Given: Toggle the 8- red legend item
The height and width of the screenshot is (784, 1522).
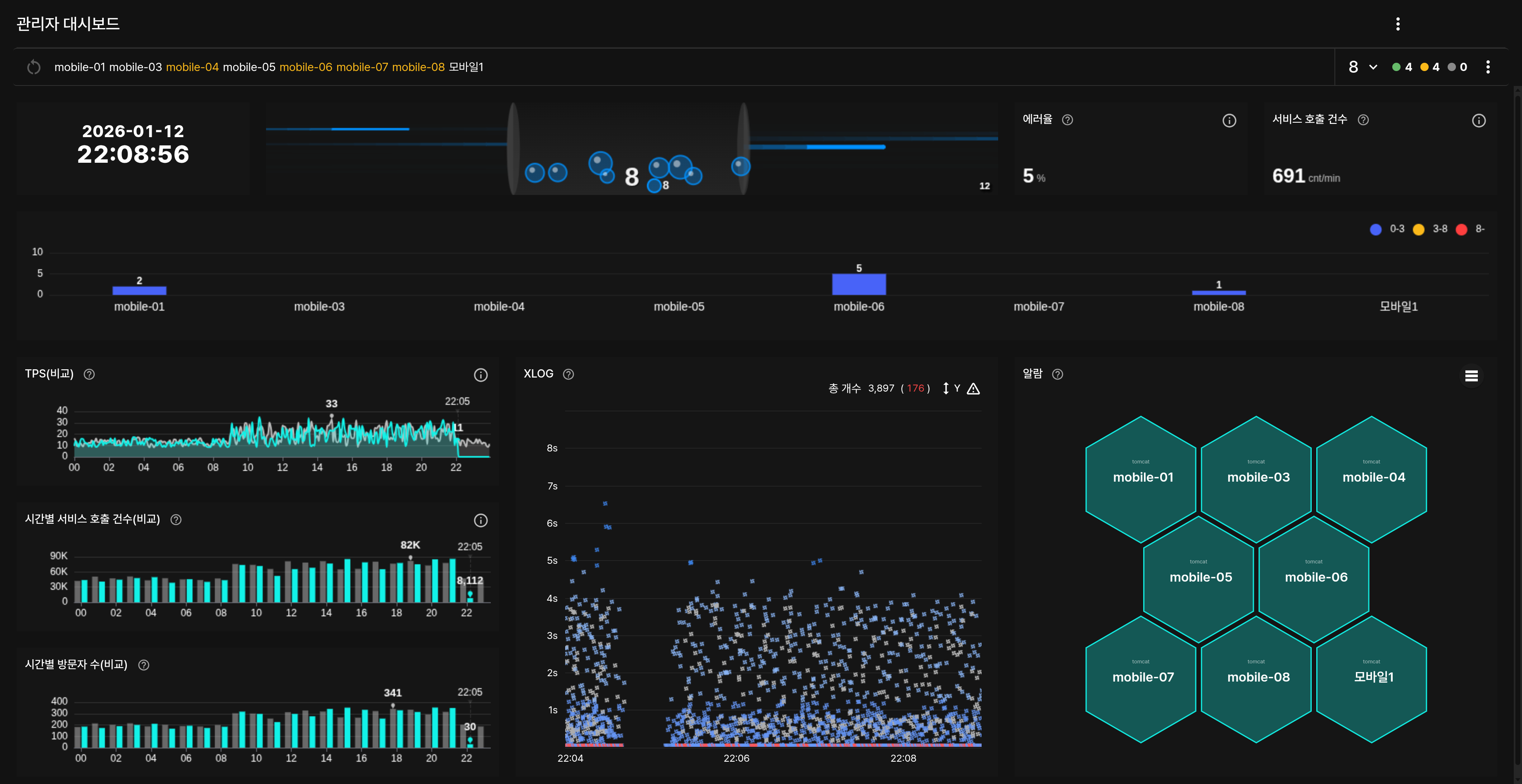Looking at the screenshot, I should 1461,229.
